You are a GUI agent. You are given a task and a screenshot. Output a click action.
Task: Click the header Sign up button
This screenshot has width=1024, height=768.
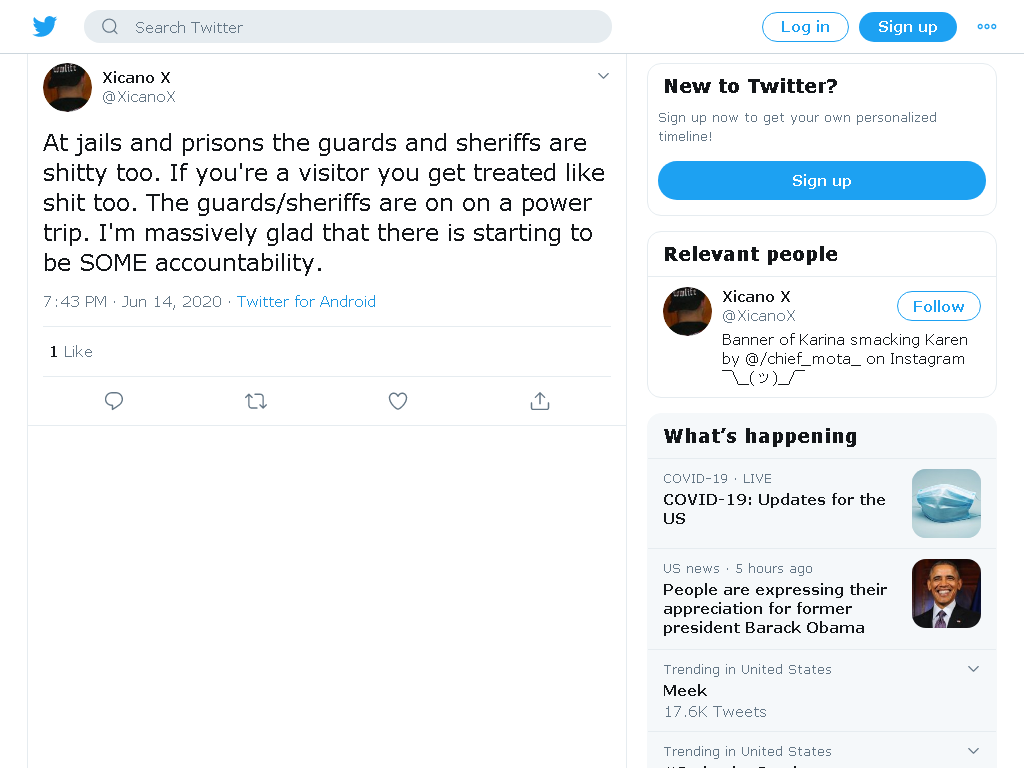[907, 27]
